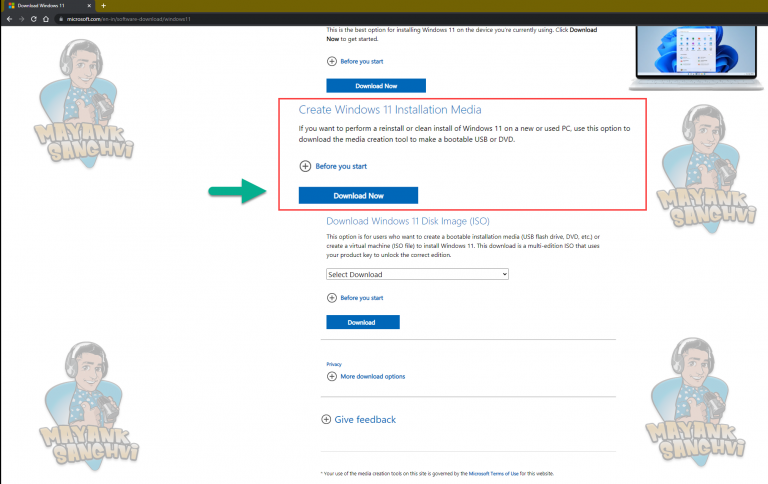Open the Microsoft Terms of Use link

(x=494, y=474)
